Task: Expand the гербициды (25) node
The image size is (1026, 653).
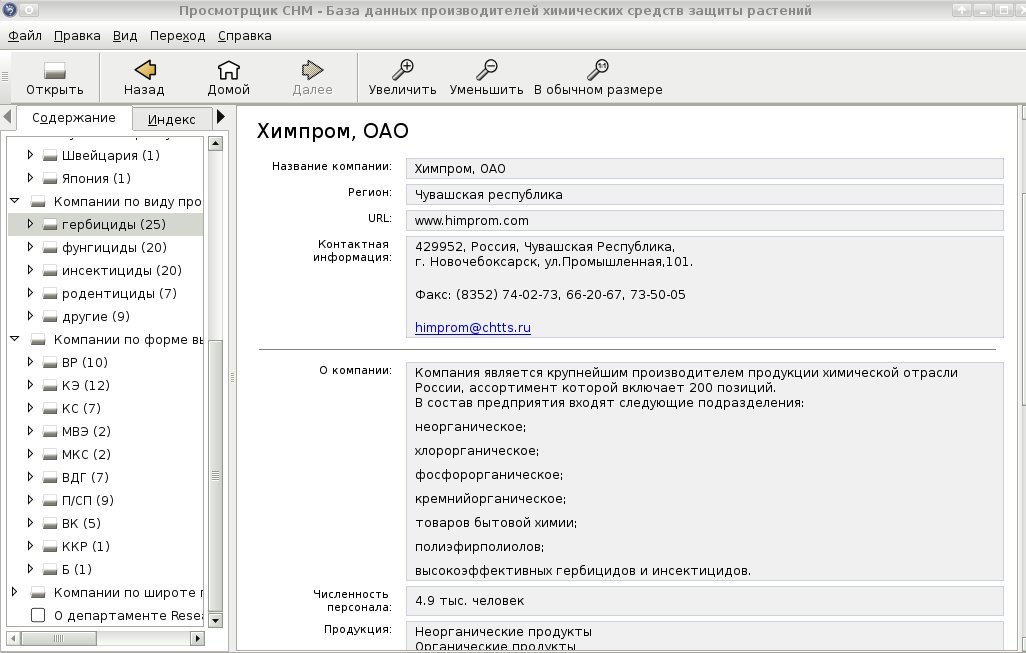Action: pos(30,224)
